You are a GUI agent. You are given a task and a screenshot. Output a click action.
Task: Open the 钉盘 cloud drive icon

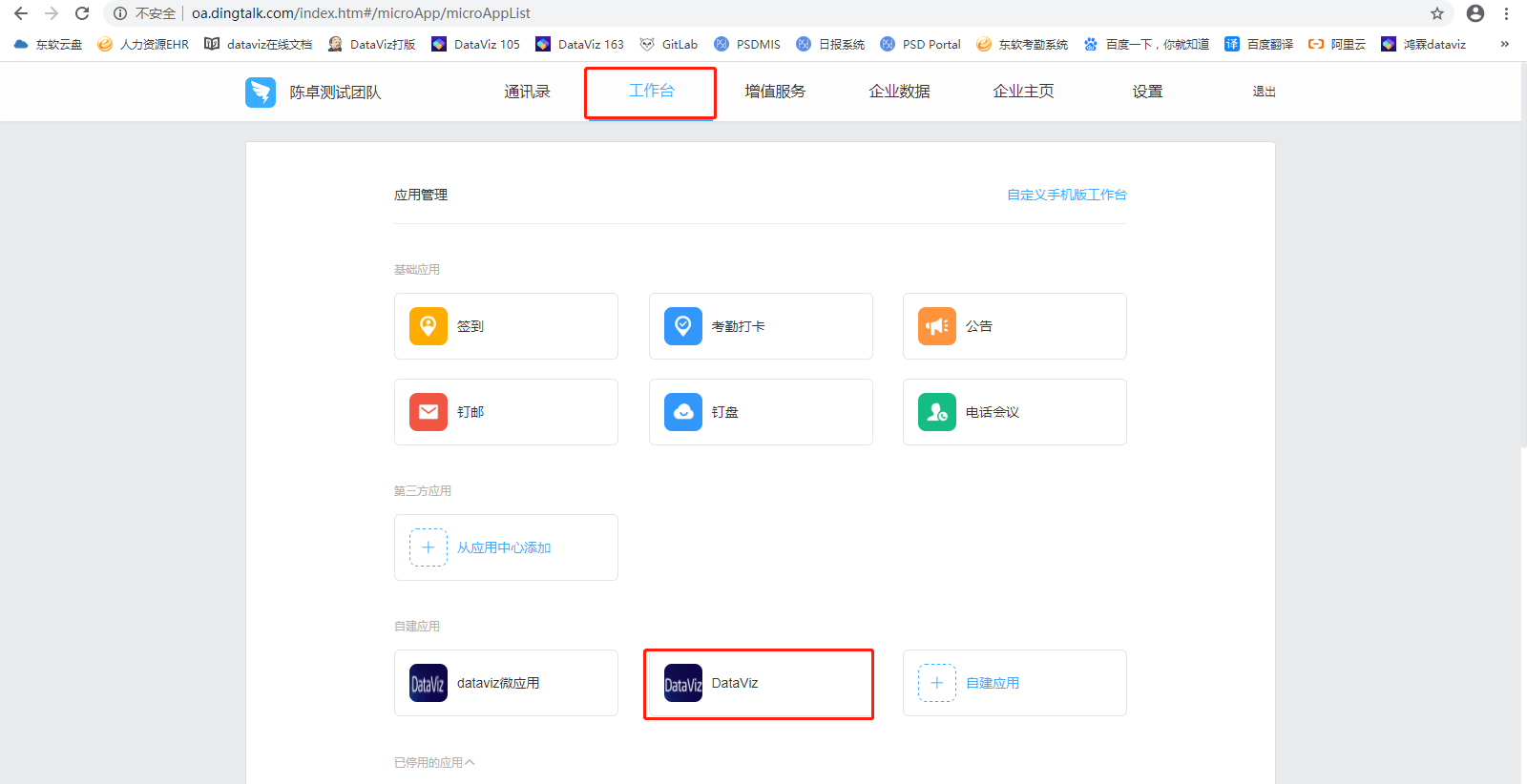(683, 412)
